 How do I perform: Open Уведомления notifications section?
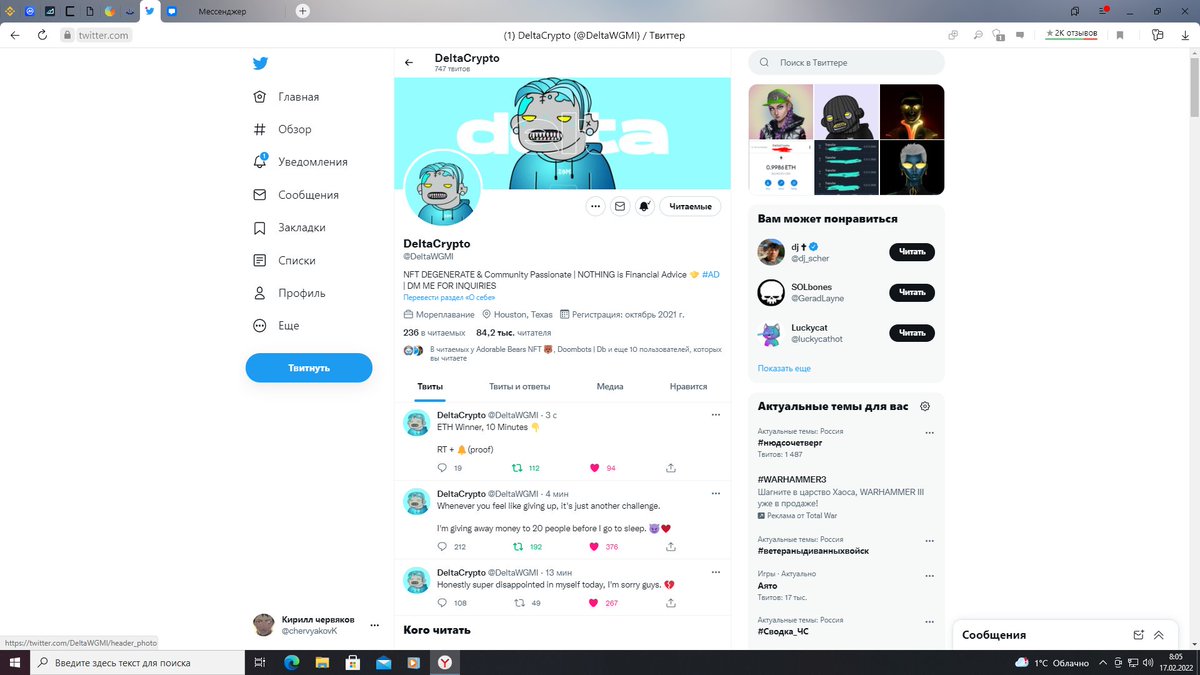pyautogui.click(x=300, y=162)
